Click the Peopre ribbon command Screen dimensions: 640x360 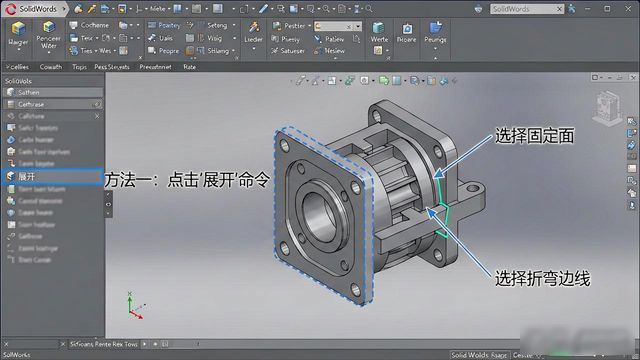(164, 51)
